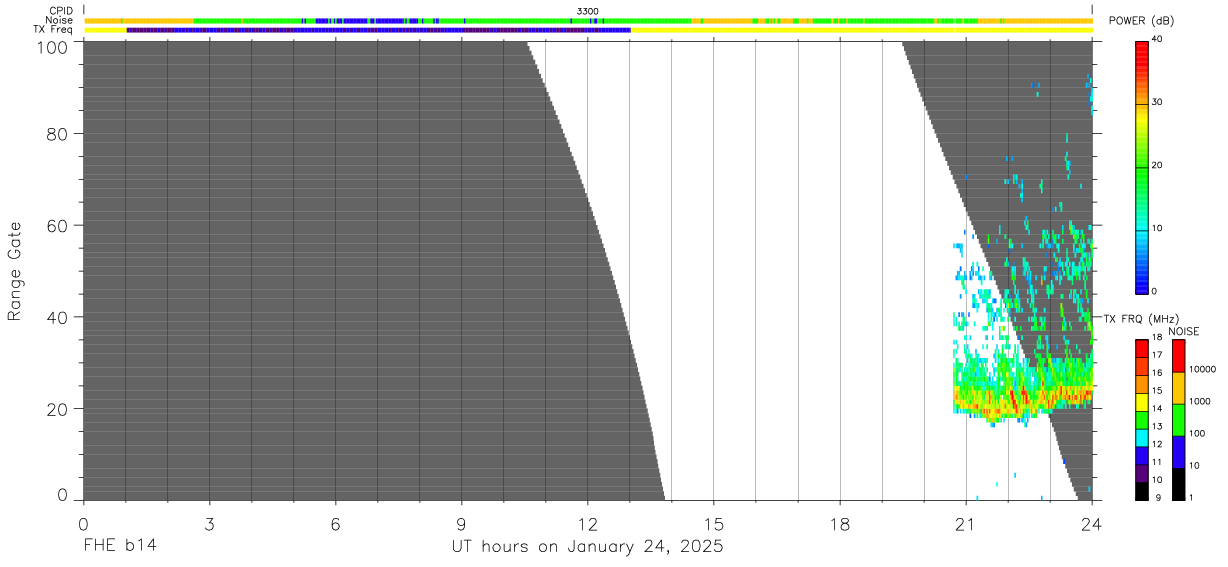Click the x-axis tick label 18
This screenshot has width=1228, height=567.
point(840,524)
